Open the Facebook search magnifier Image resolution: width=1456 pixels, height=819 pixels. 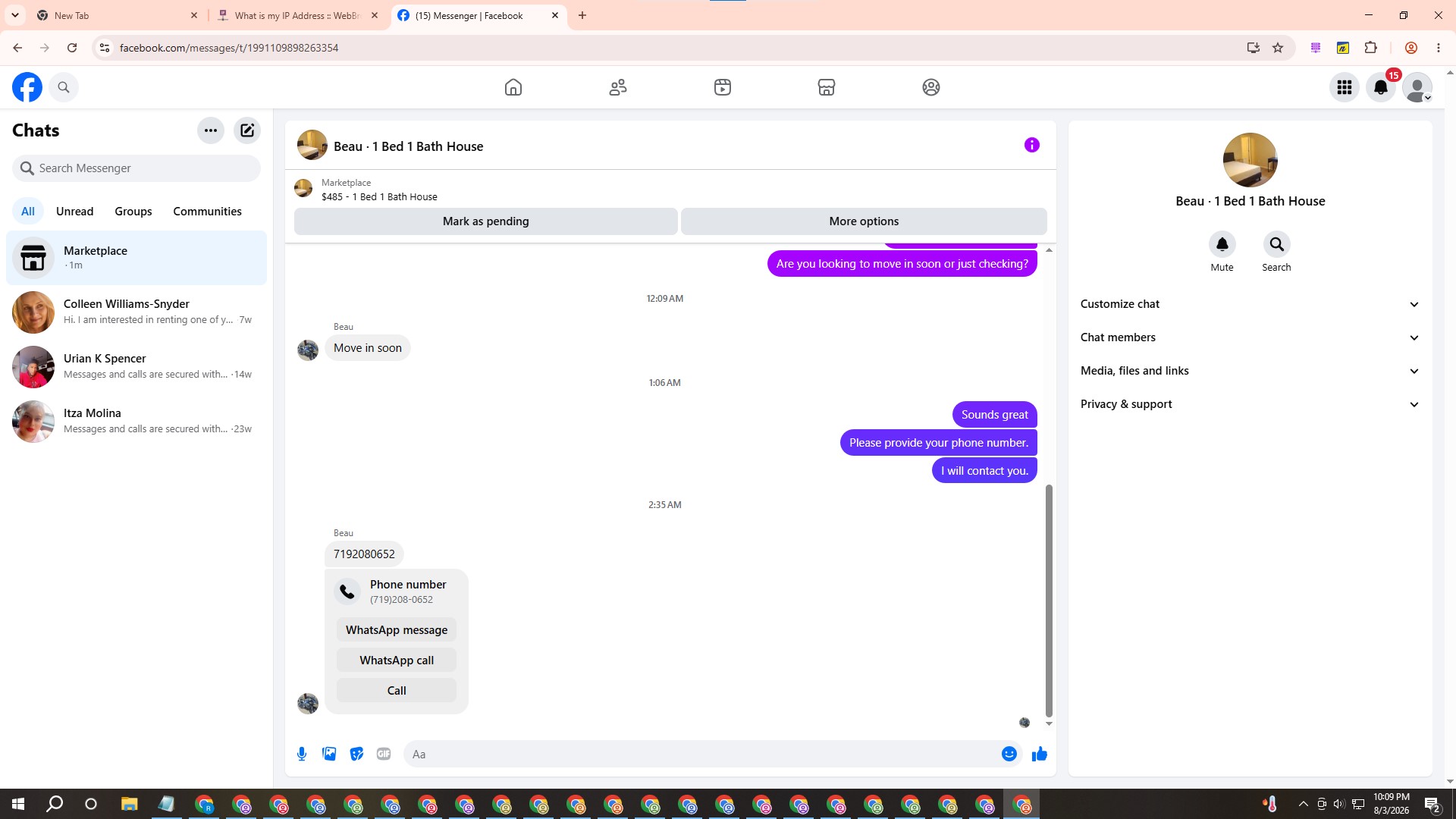(x=64, y=87)
